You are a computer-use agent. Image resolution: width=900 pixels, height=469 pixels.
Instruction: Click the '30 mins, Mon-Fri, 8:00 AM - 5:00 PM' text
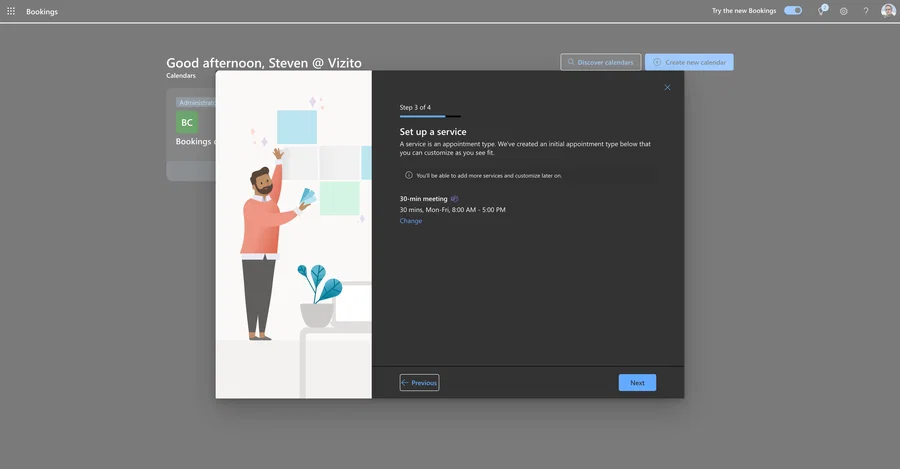point(452,210)
